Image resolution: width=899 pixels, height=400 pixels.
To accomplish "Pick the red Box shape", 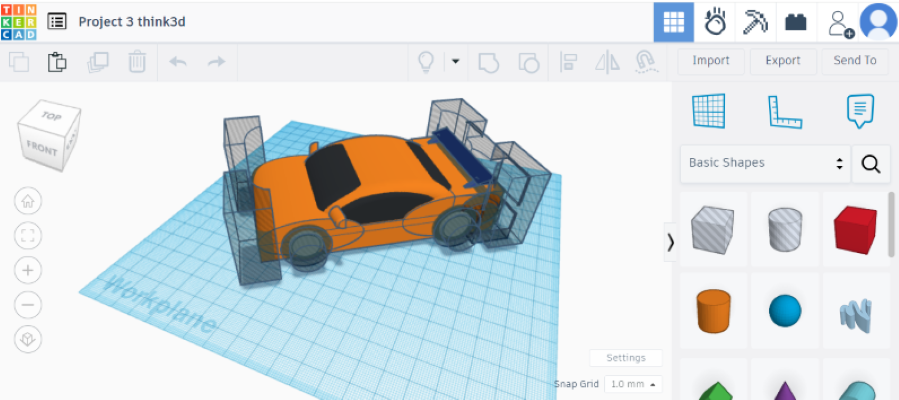I will 855,230.
